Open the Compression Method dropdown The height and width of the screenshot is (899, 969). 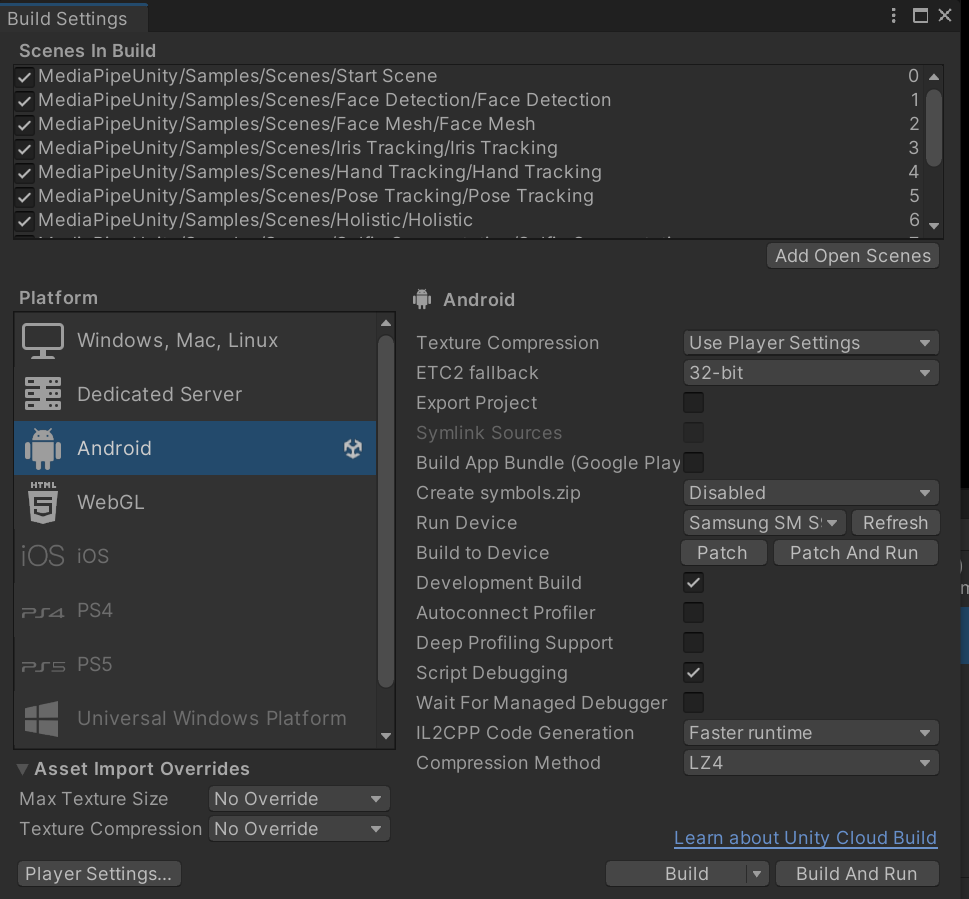[x=810, y=763]
